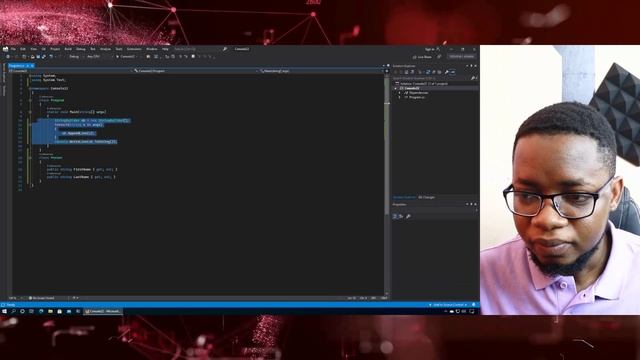The image size is (640, 360).
Task: Click the taskbar search icon
Action: click(x=13, y=311)
